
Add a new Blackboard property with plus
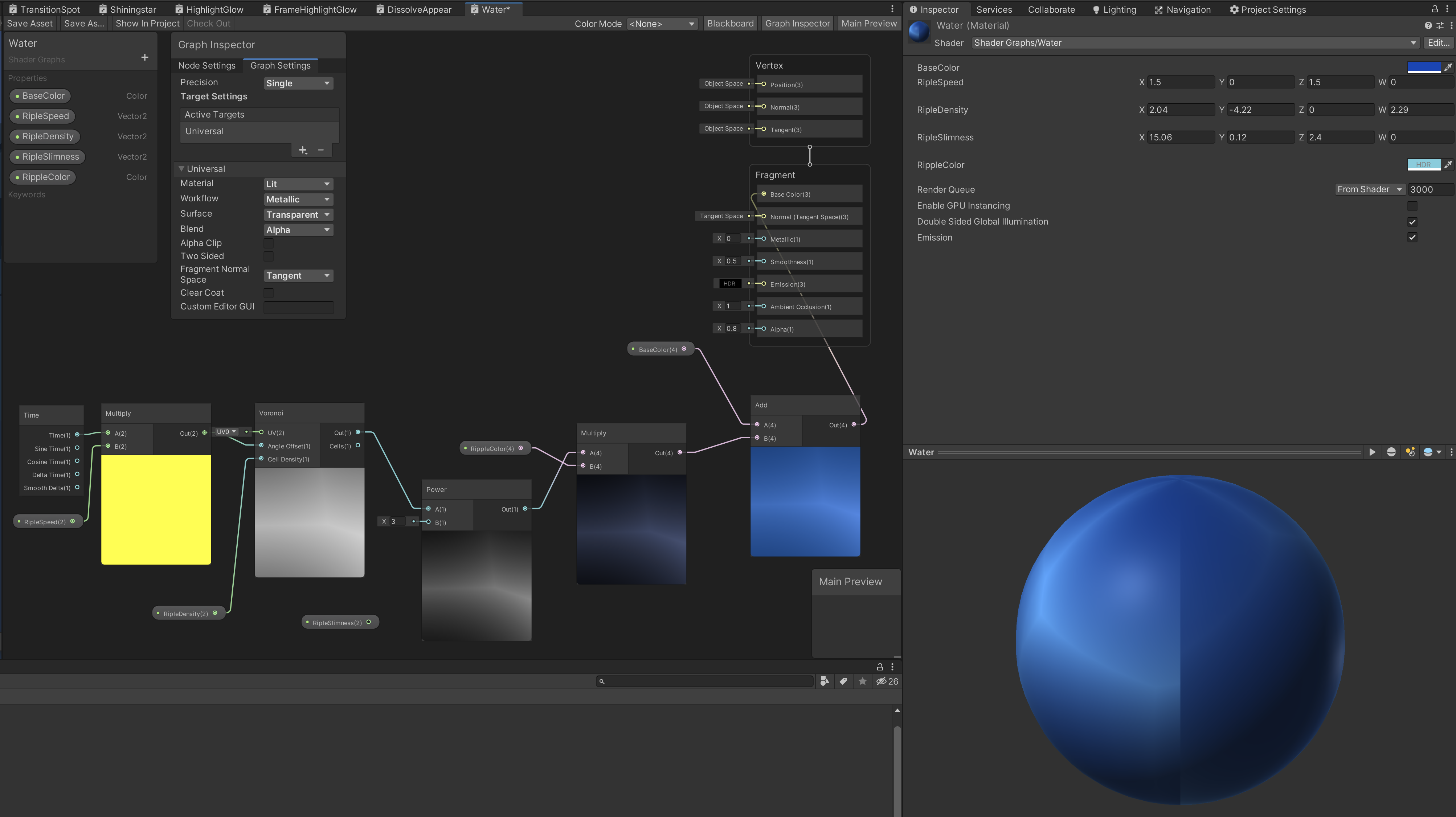click(x=145, y=57)
